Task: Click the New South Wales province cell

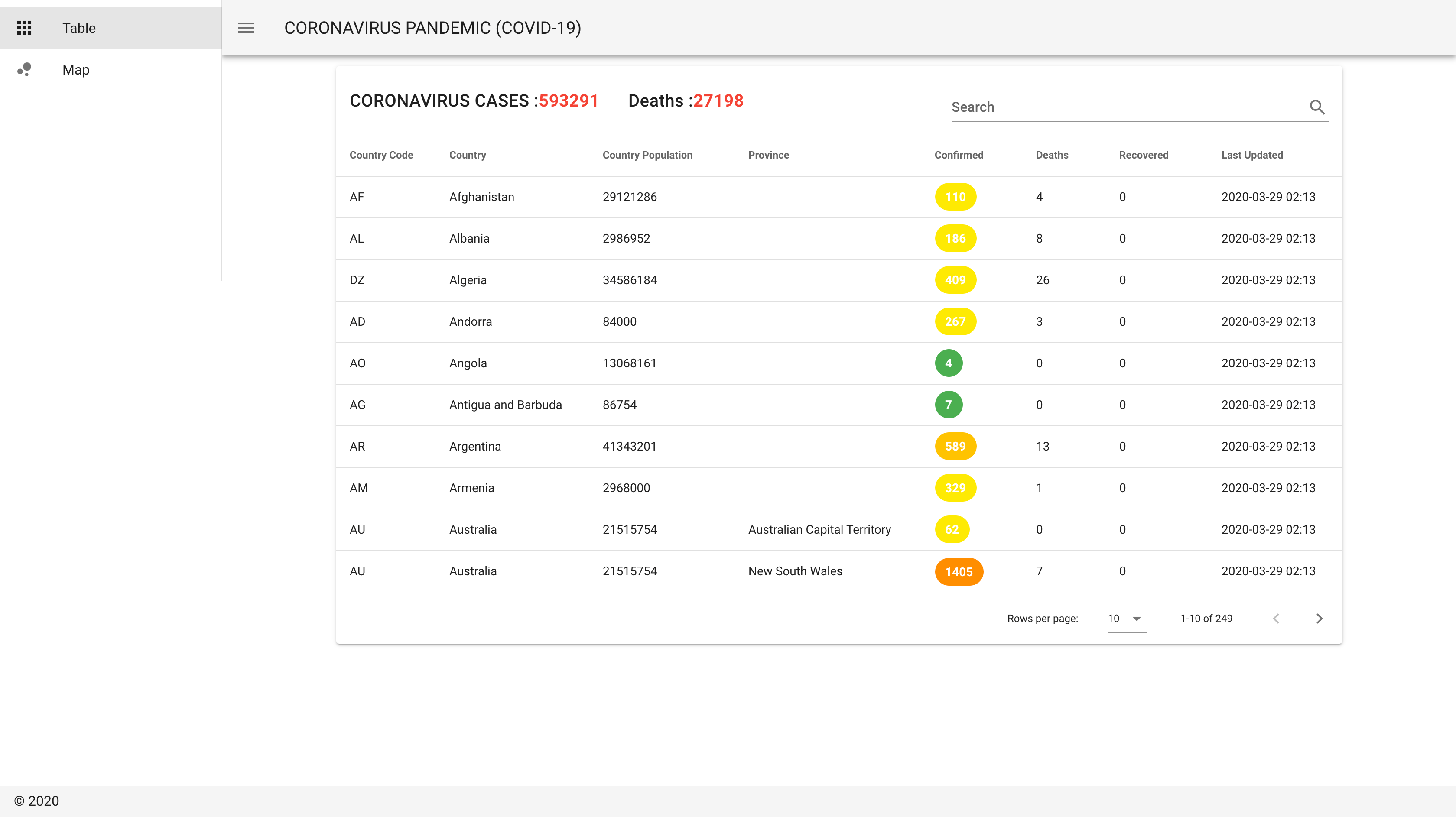Action: point(795,571)
